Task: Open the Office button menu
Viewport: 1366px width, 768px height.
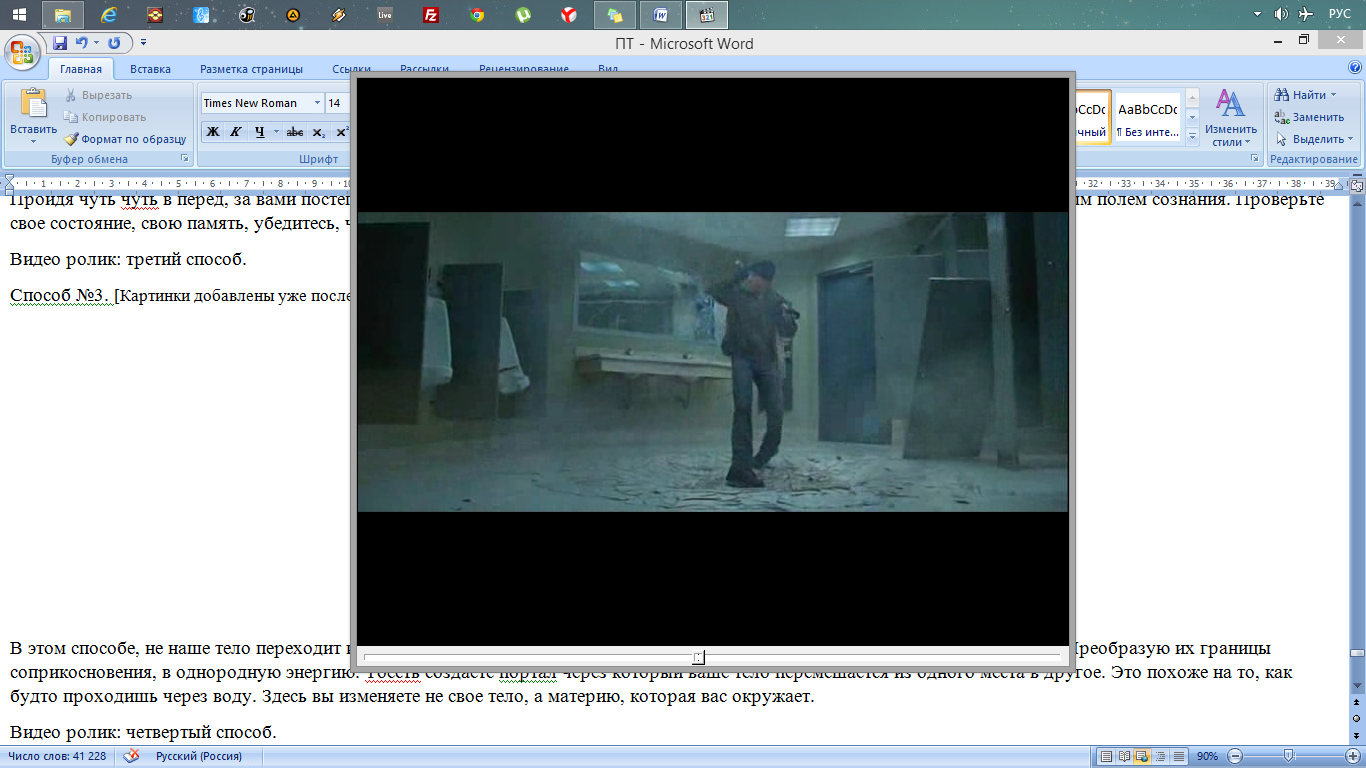Action: (x=21, y=50)
